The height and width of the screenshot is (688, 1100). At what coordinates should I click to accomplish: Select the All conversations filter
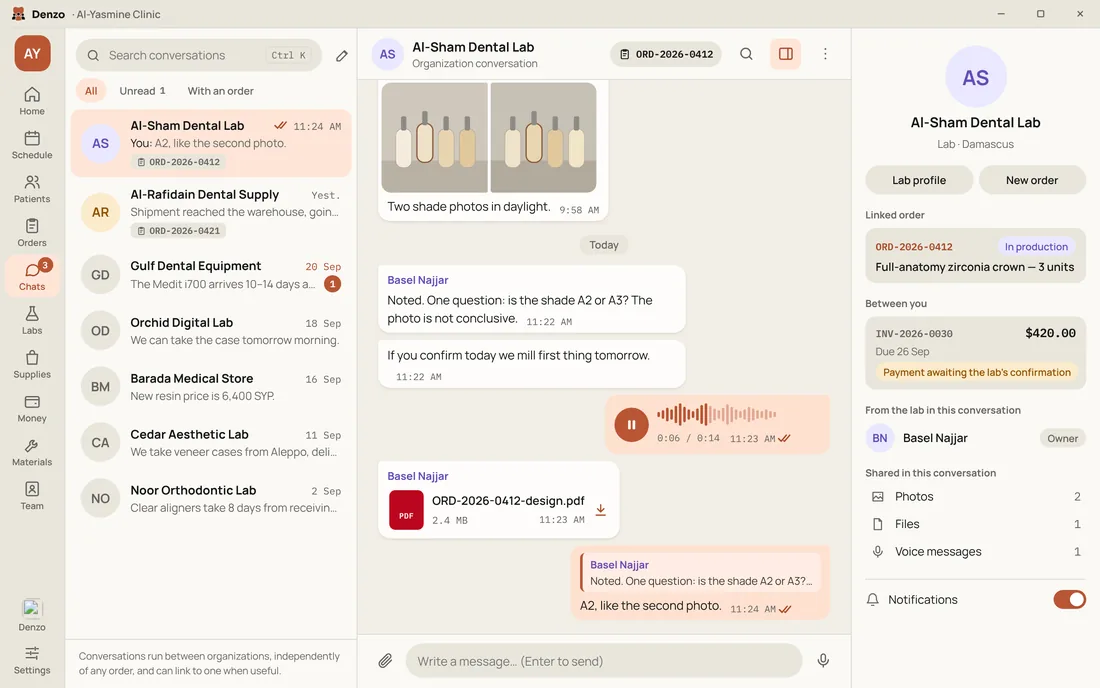coord(91,91)
